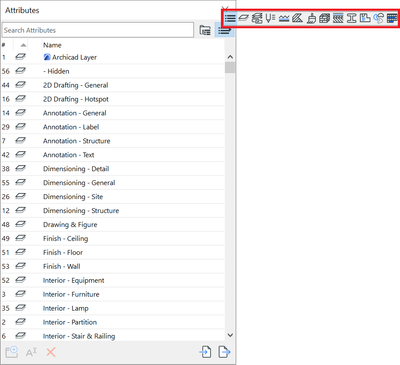The image size is (400, 365).
Task: Sort by the # index column
Action: tap(4, 45)
